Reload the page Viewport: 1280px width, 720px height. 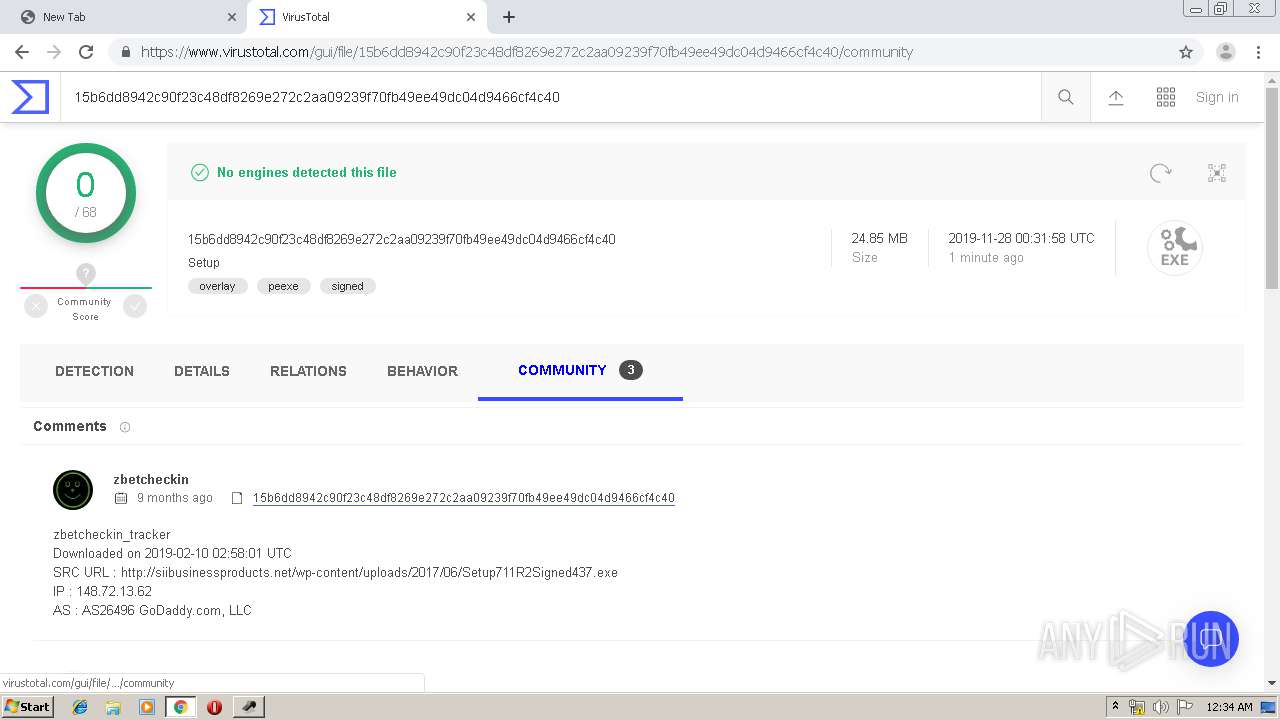pos(86,52)
